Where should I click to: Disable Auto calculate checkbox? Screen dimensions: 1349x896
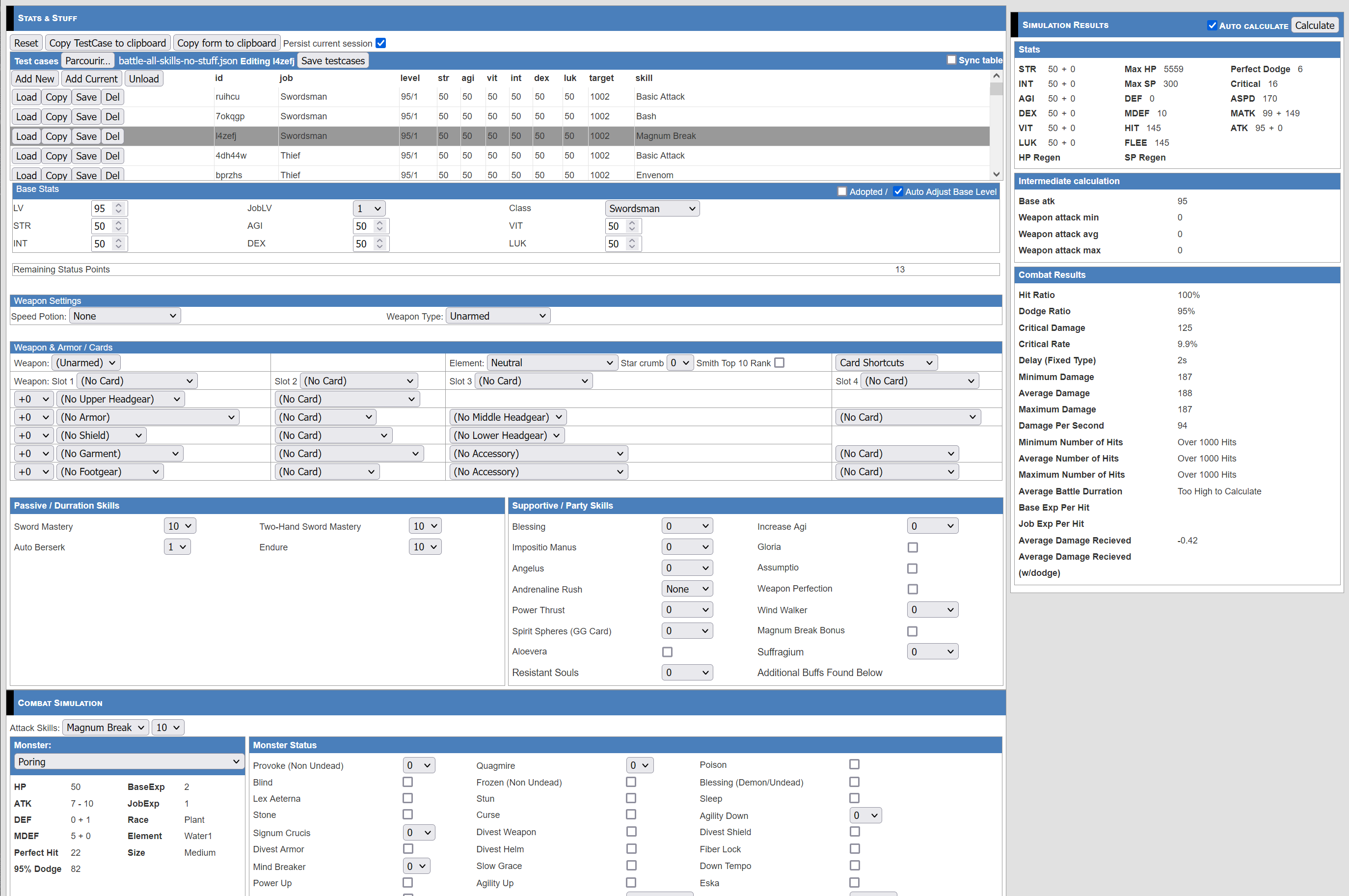tap(1212, 26)
